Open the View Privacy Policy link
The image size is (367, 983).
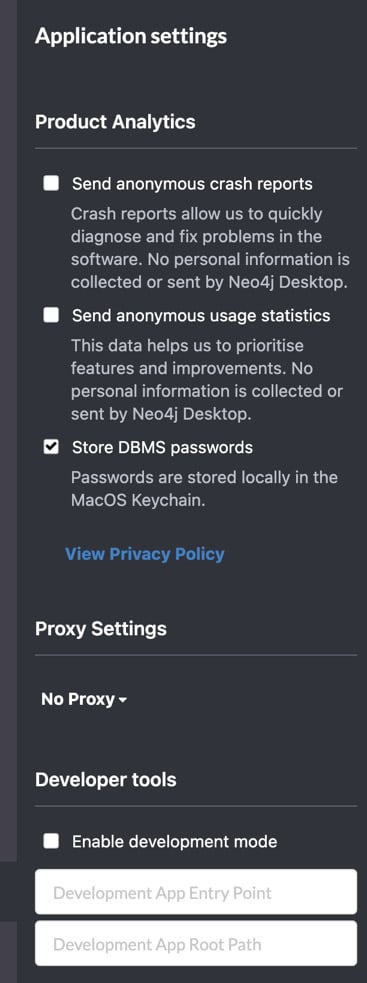tap(145, 554)
